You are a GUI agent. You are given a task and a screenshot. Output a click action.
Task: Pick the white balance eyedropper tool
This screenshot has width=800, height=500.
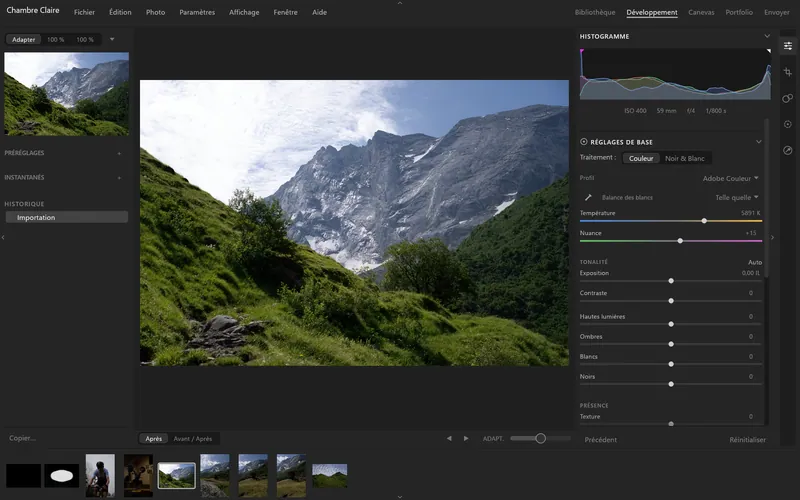pyautogui.click(x=588, y=197)
